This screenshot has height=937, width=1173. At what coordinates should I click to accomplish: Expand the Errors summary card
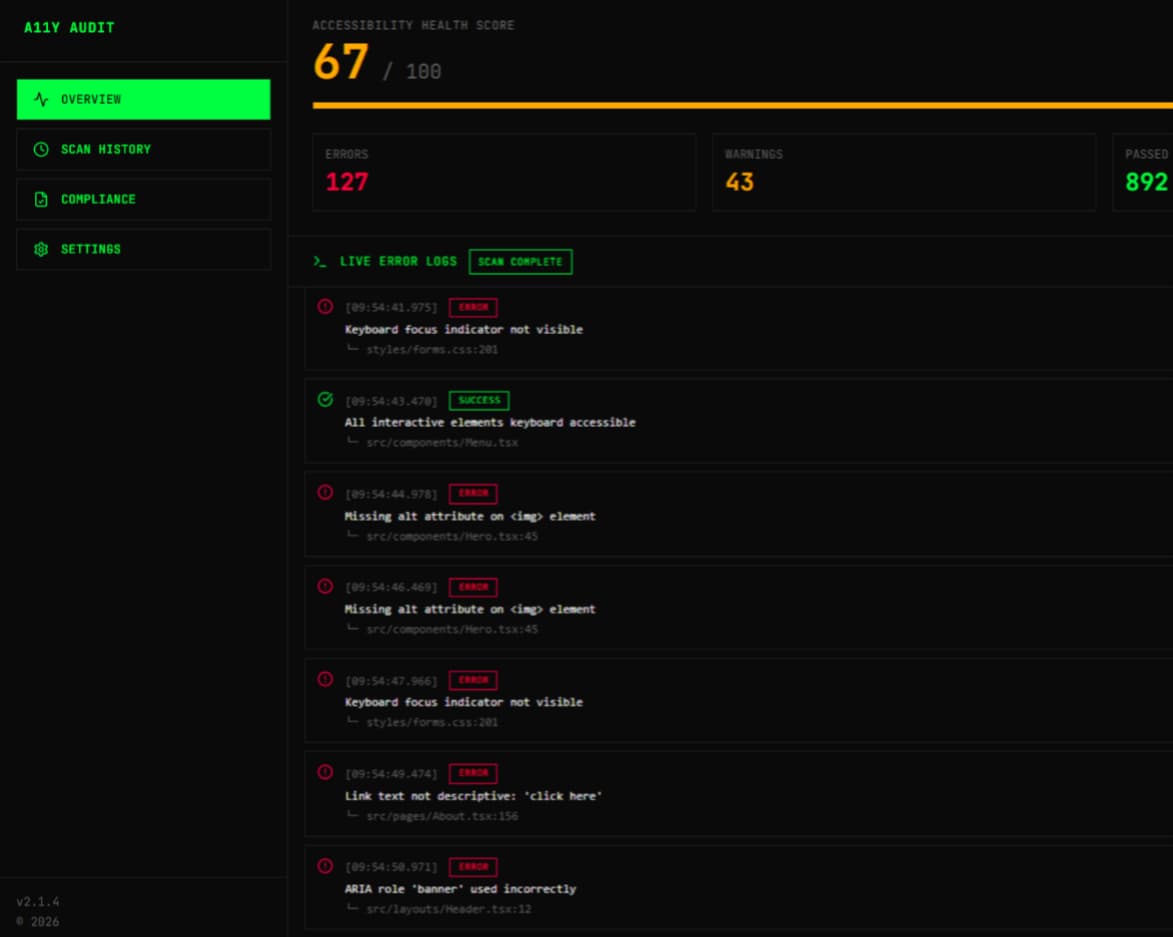503,171
